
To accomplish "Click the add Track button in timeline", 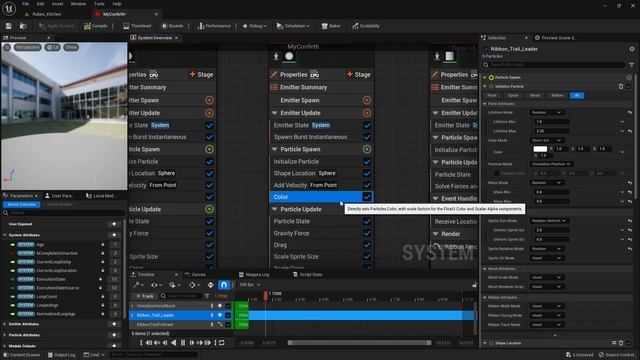I will point(145,296).
